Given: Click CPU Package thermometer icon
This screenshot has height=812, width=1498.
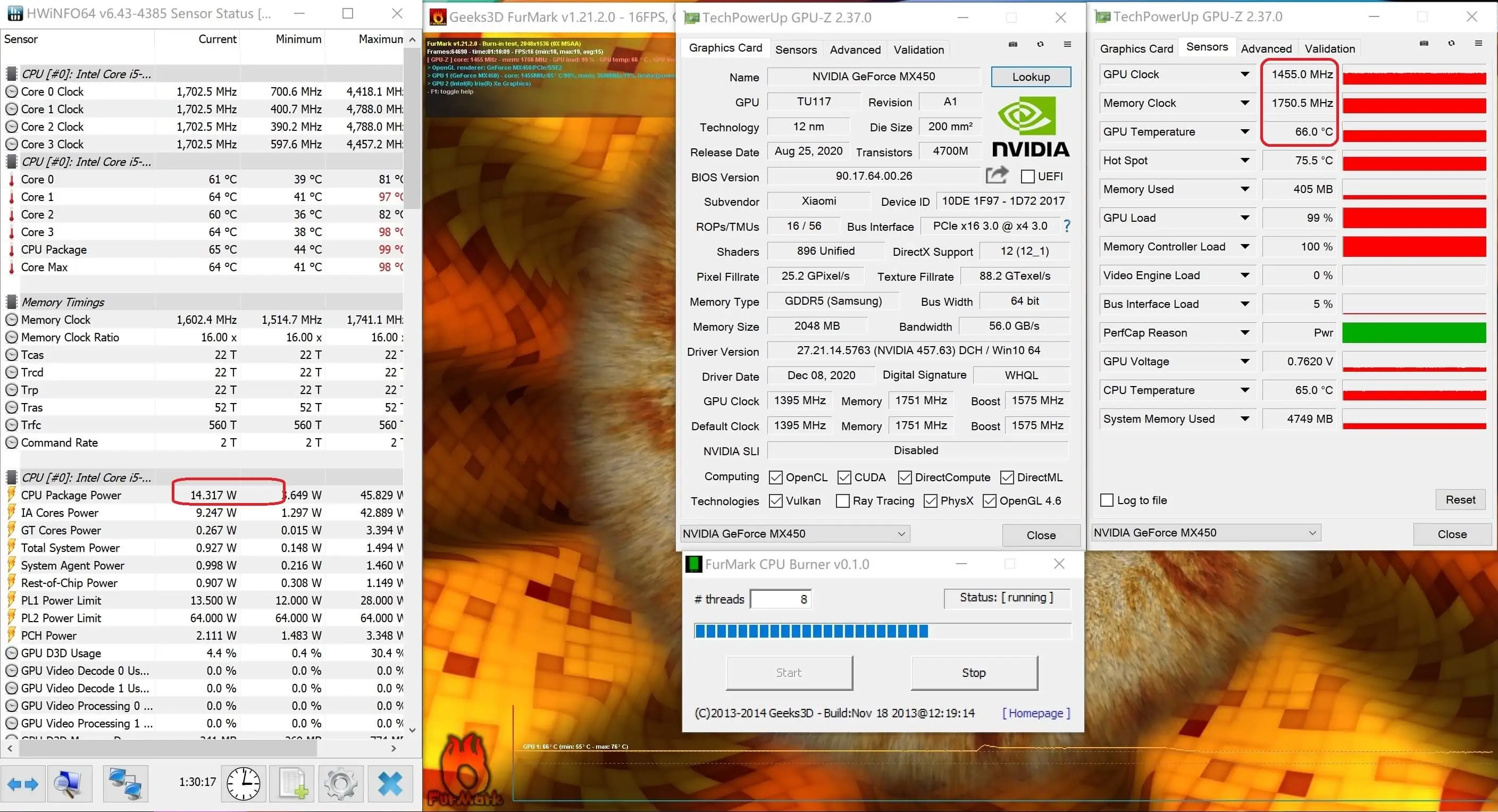Looking at the screenshot, I should [x=11, y=250].
